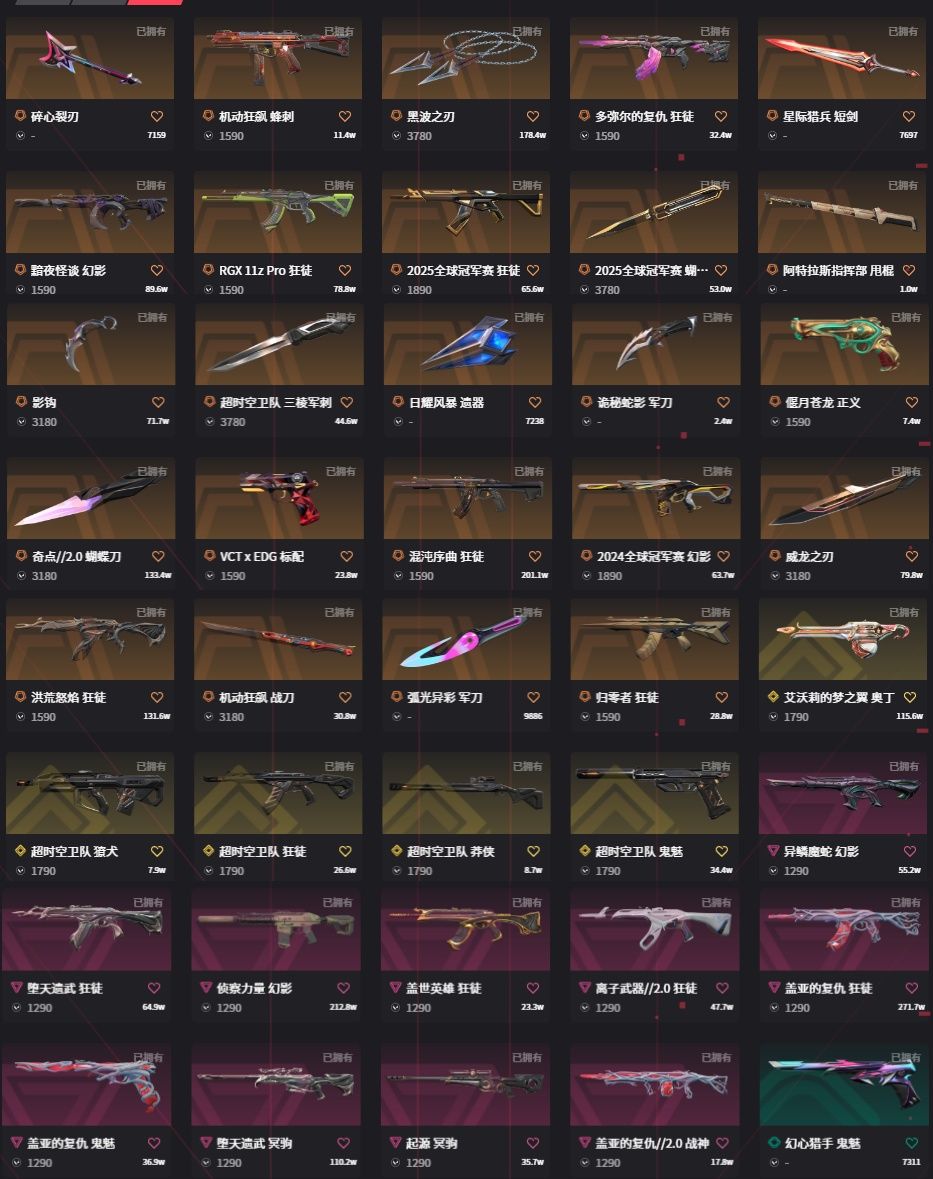Click the teal tier icon of 幻心猎手 鬼魅
Screen dimensions: 933x1179
click(x=774, y=1142)
